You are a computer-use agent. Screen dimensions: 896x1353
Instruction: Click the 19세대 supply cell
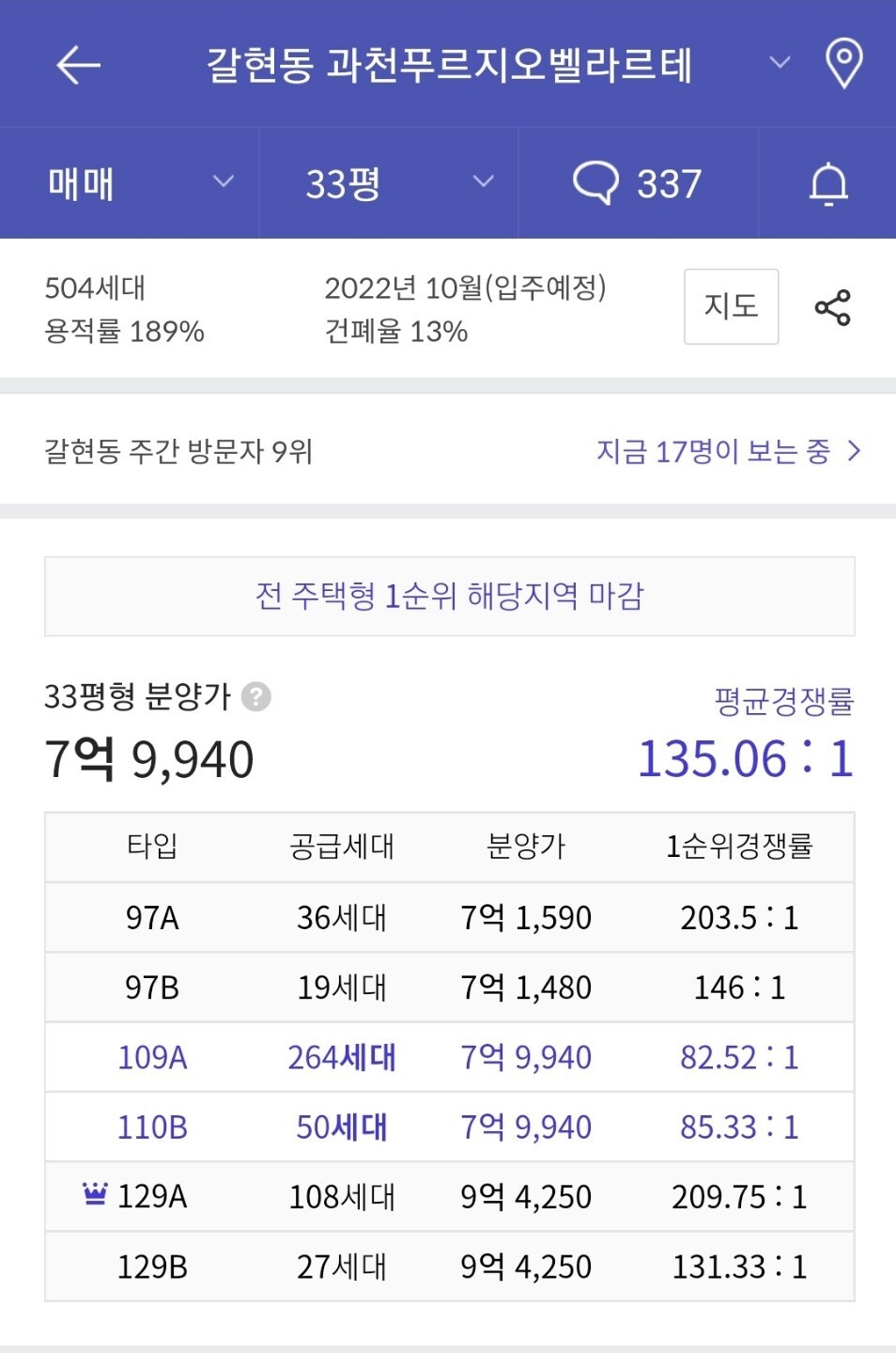tap(342, 988)
